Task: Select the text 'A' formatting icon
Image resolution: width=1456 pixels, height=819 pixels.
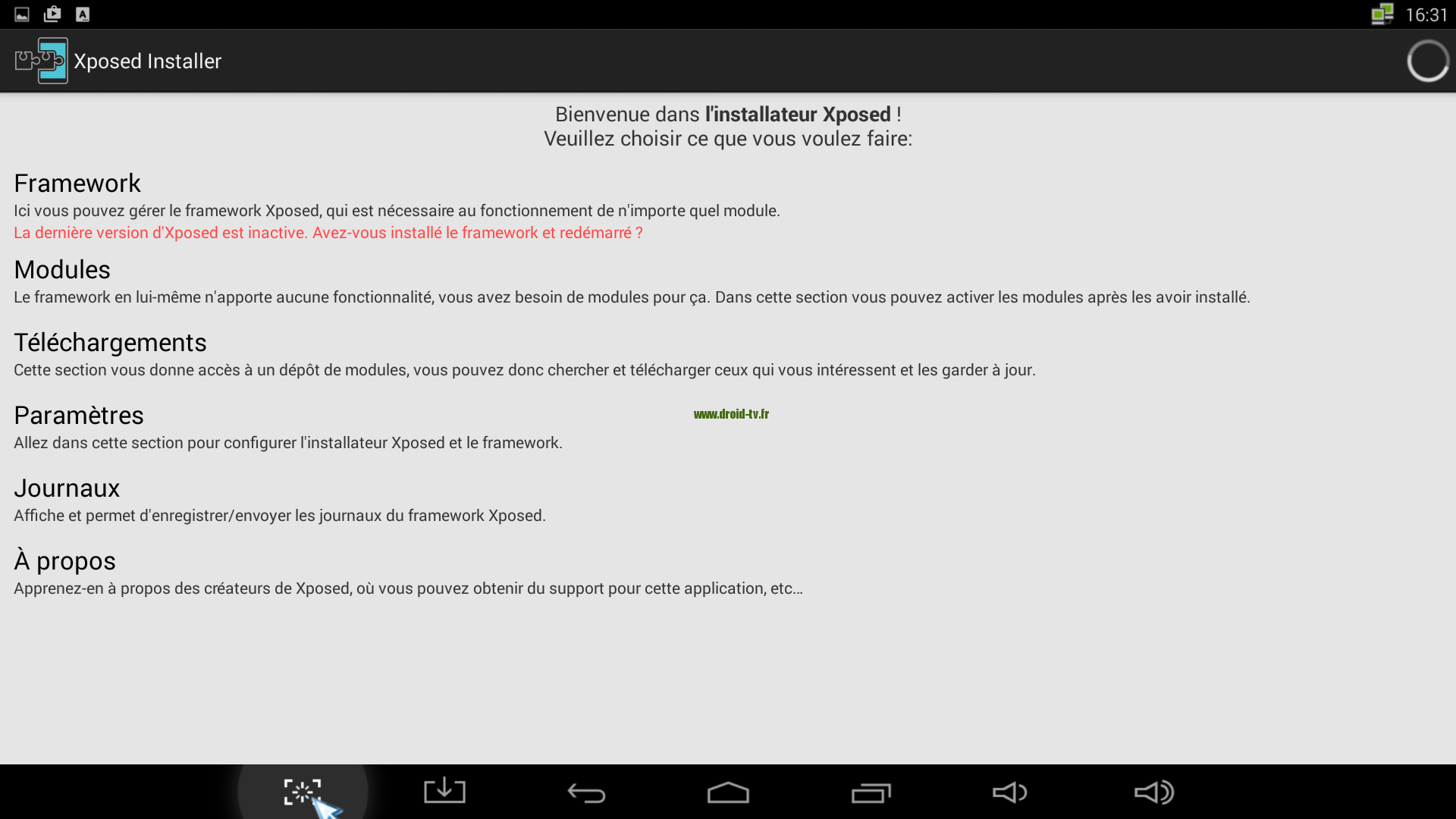Action: (x=82, y=13)
